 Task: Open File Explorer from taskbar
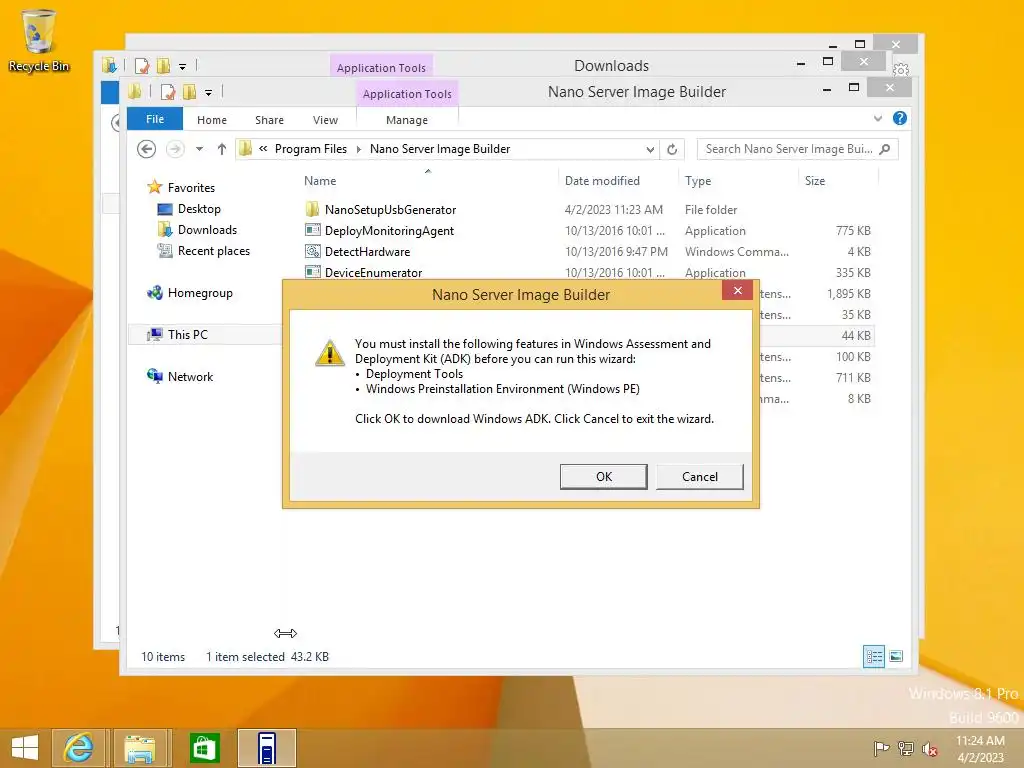(140, 748)
